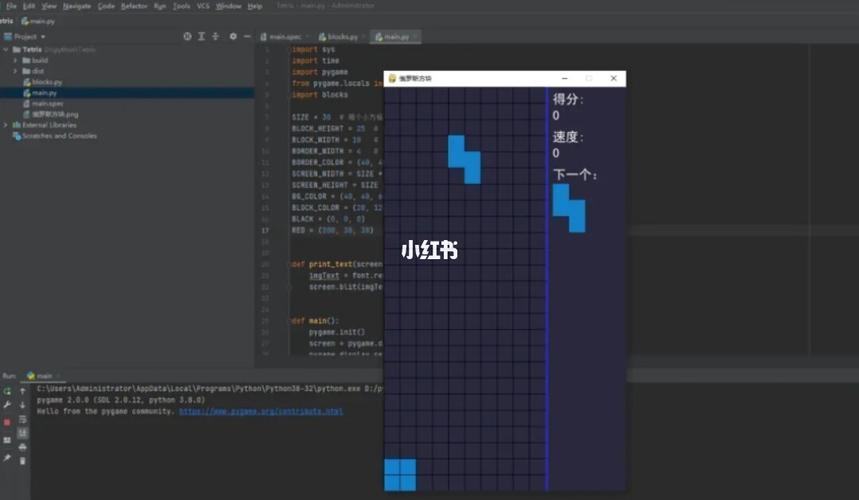Hide Project panel with minus icon
The width and height of the screenshot is (859, 500).
click(247, 36)
